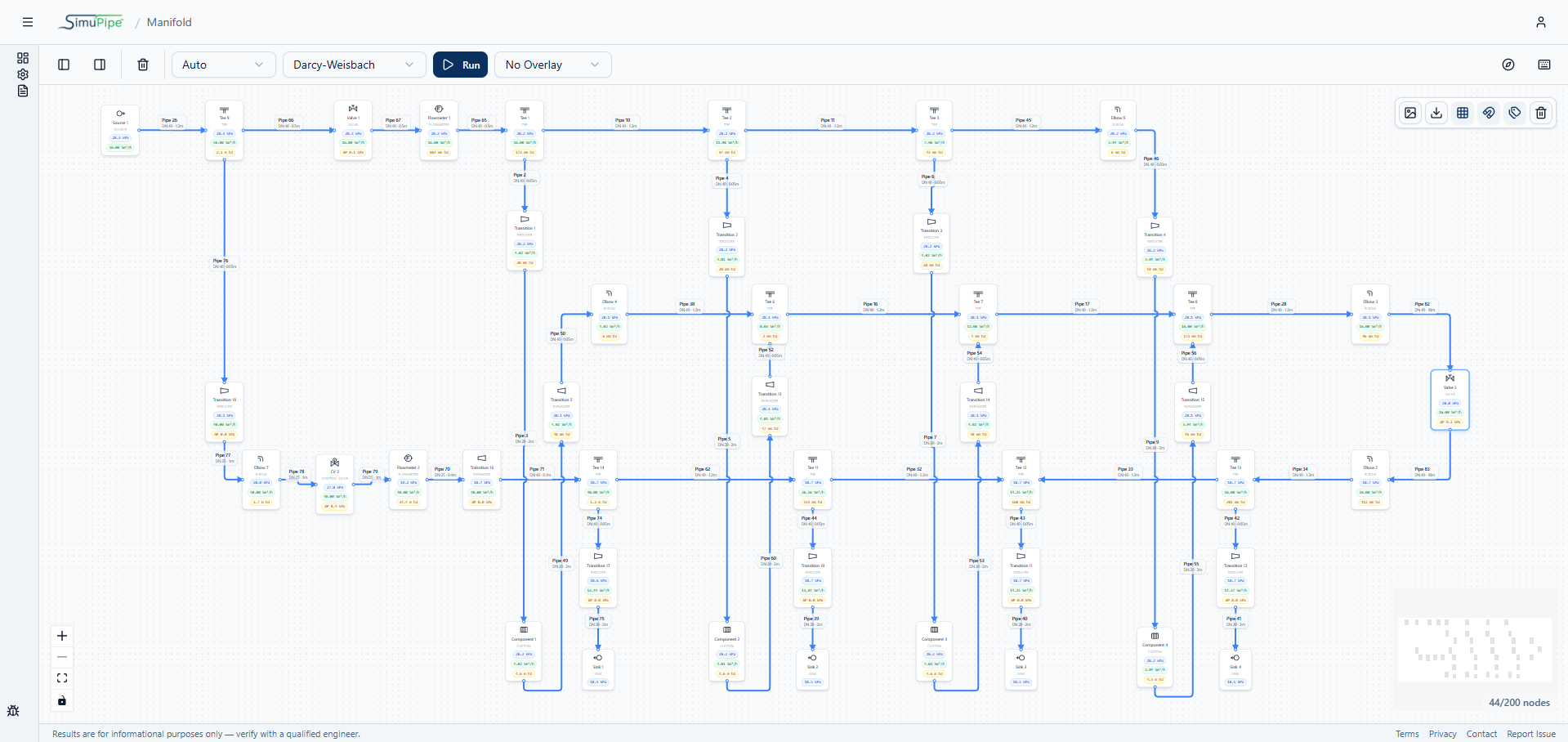Select the Tee 14 node

598,480
